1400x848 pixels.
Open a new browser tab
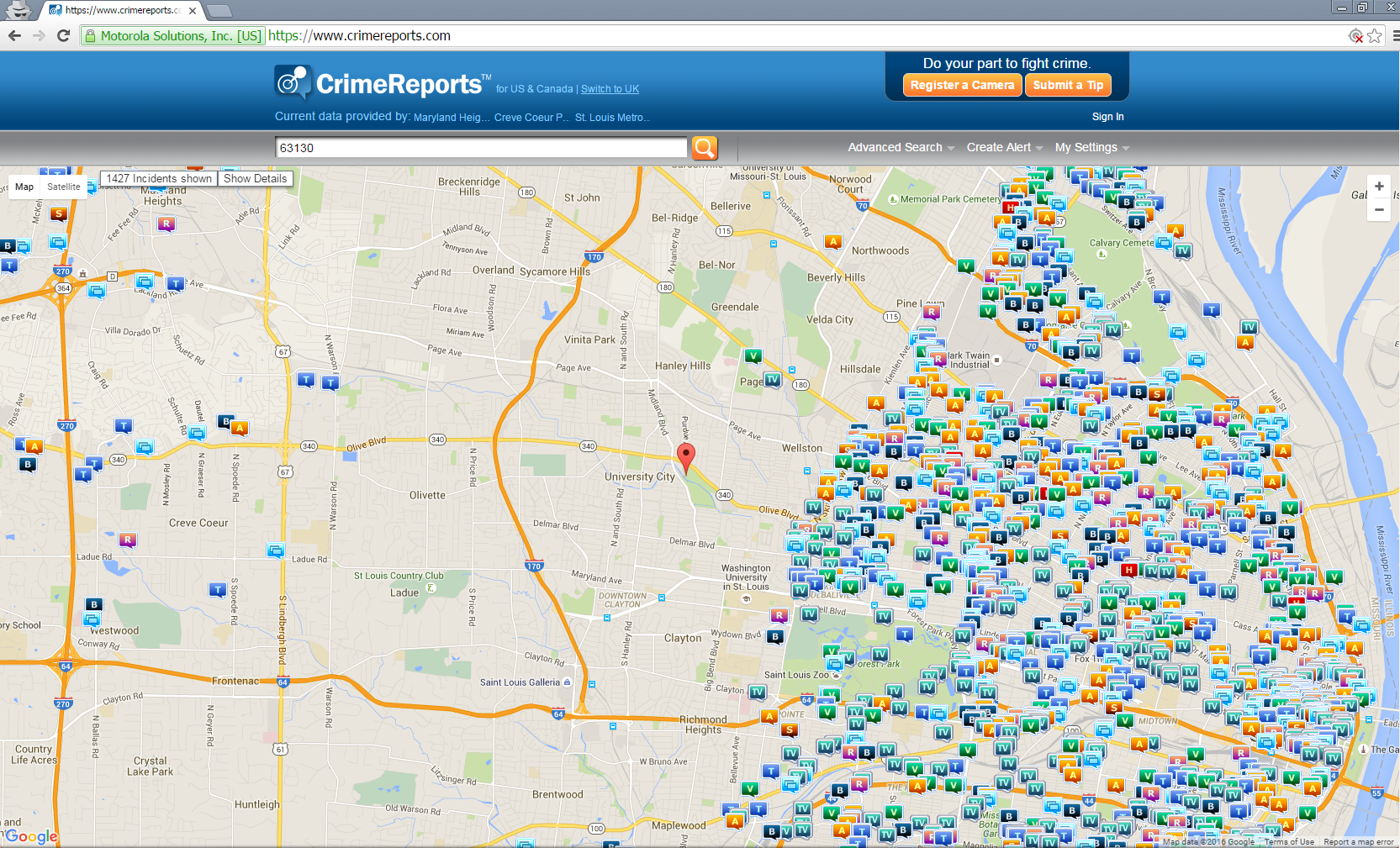pyautogui.click(x=218, y=11)
